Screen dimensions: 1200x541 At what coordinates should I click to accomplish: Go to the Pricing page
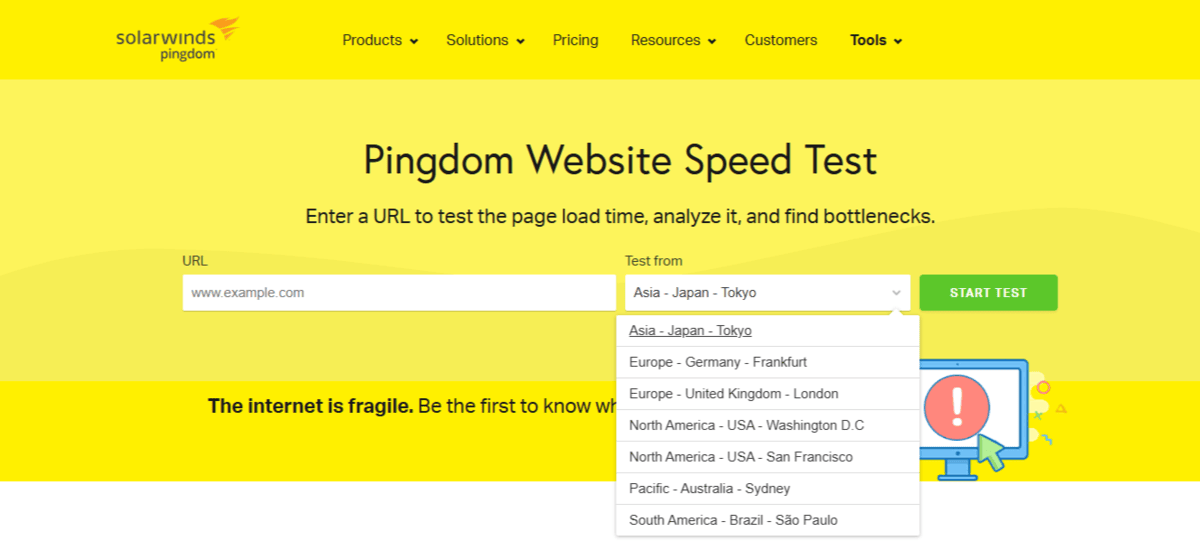[575, 40]
